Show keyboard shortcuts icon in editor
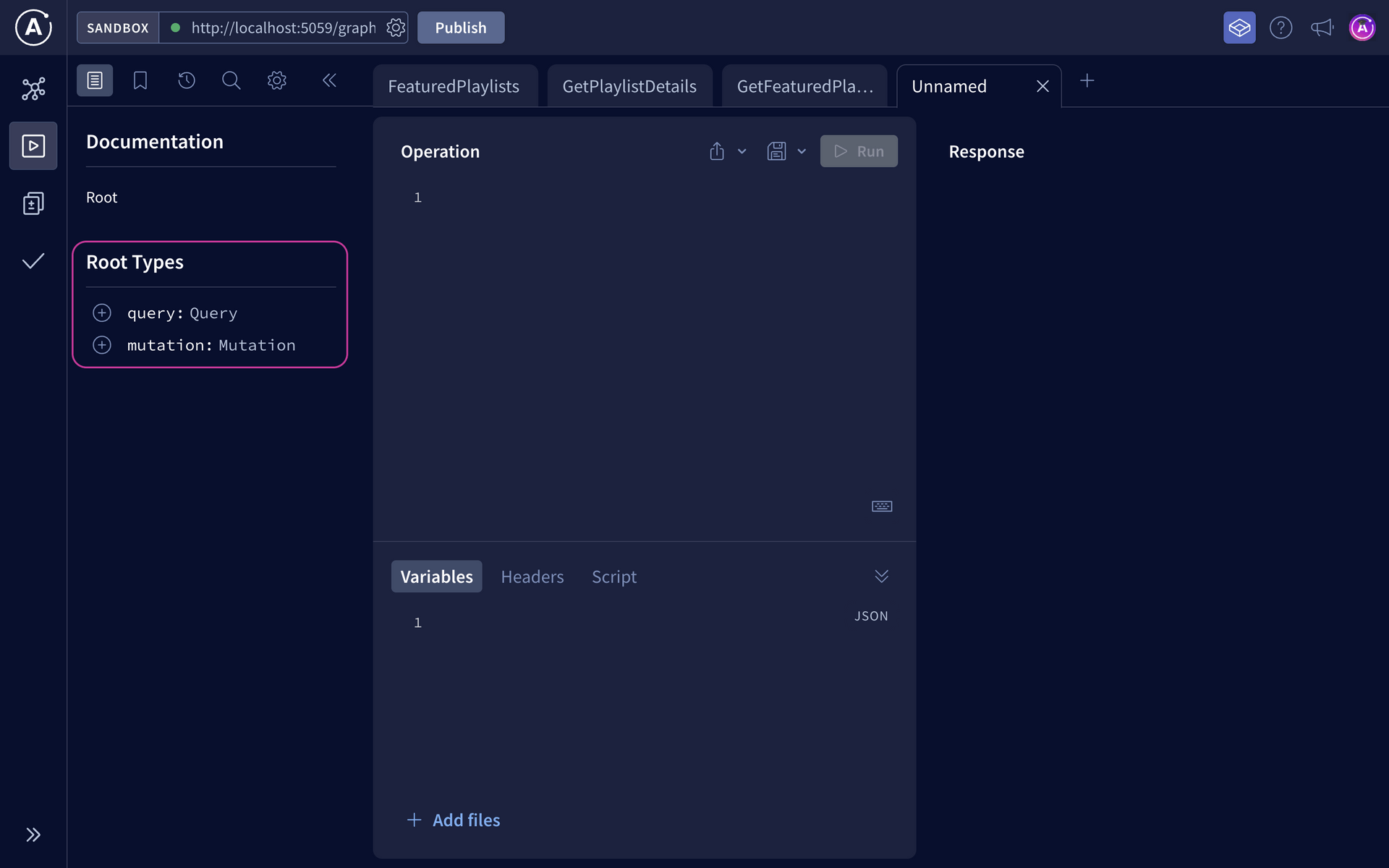Image resolution: width=1389 pixels, height=868 pixels. [881, 506]
